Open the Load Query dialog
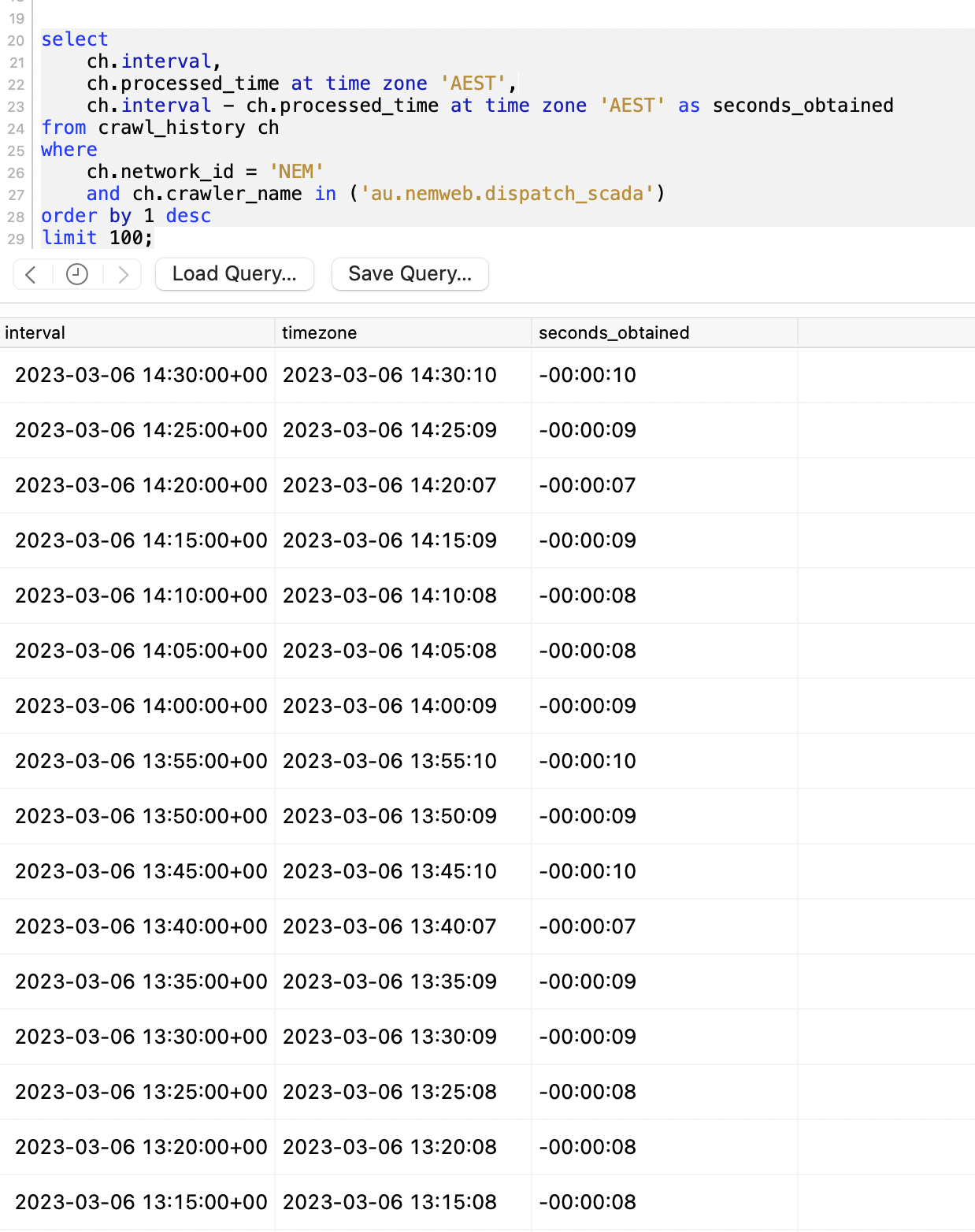 [234, 274]
